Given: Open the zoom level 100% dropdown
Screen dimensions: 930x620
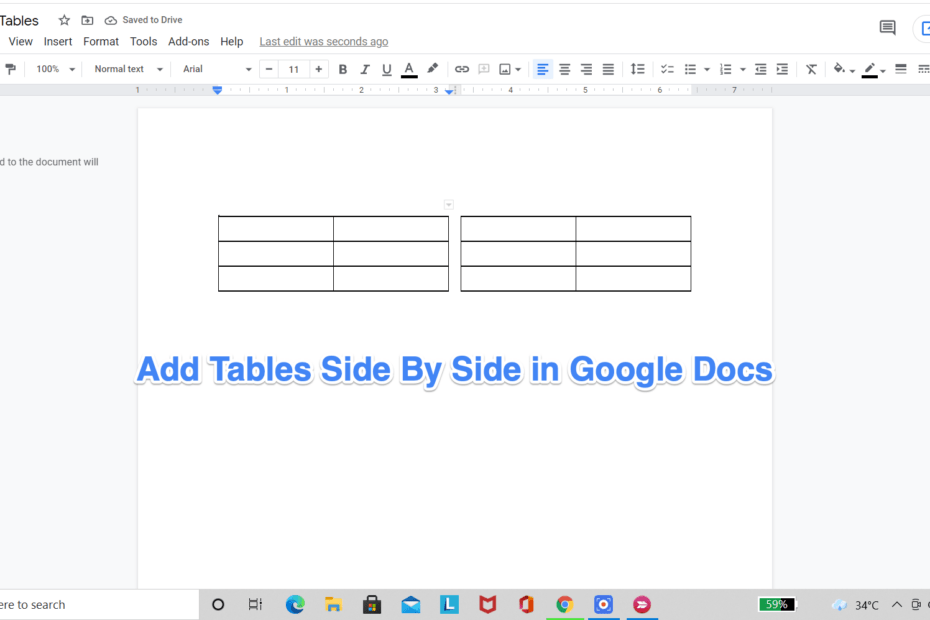Looking at the screenshot, I should 55,69.
